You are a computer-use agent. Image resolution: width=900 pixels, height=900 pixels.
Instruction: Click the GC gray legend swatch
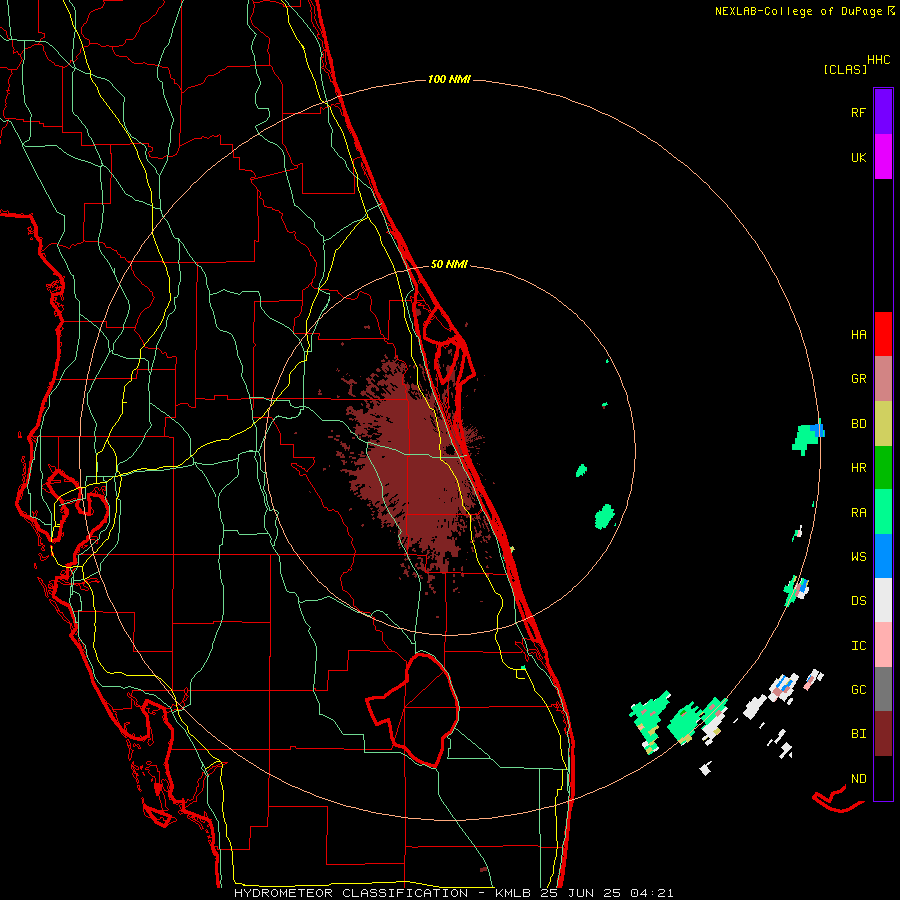click(x=883, y=689)
